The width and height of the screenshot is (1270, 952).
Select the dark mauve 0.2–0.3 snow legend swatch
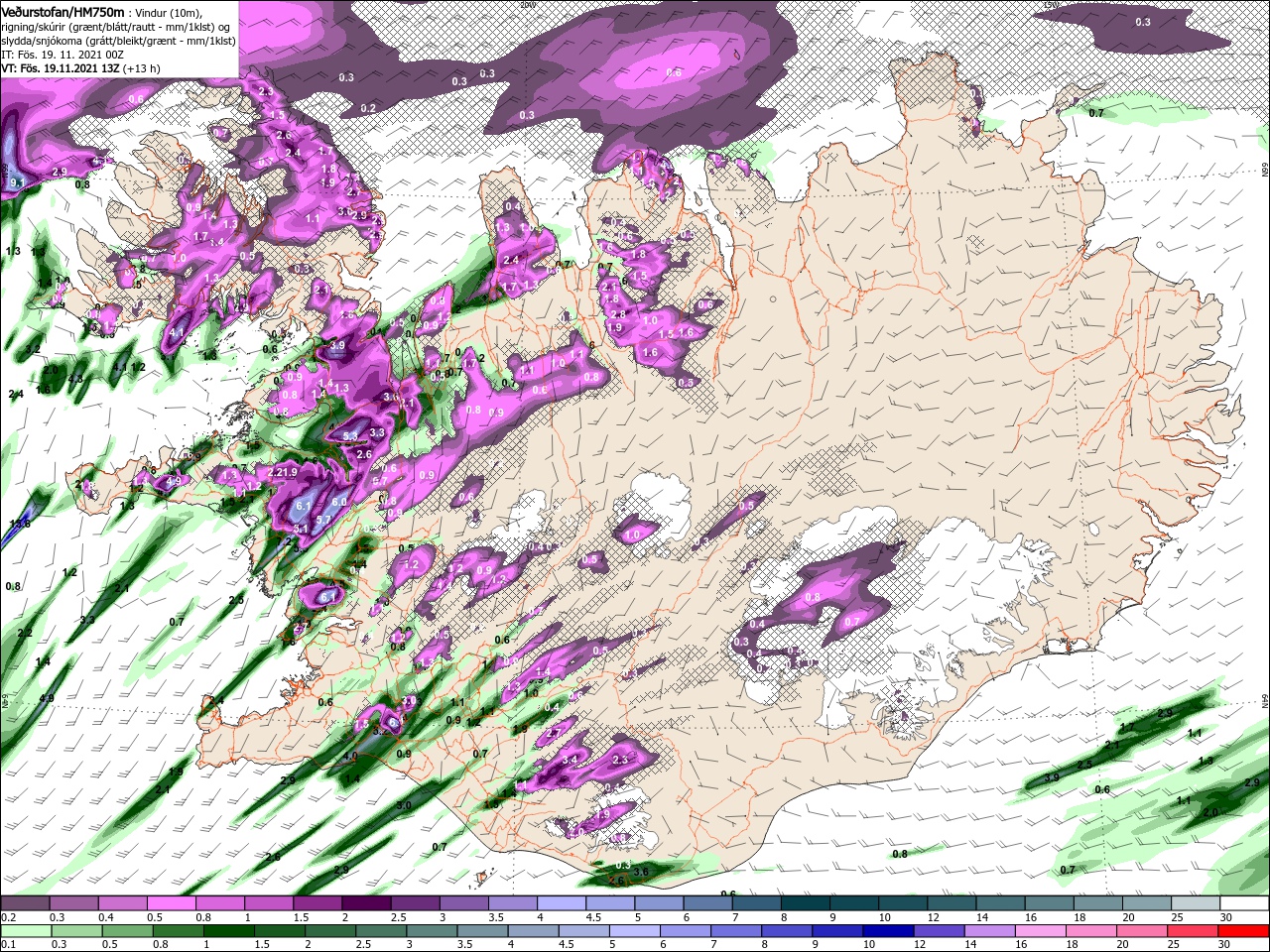(24, 904)
